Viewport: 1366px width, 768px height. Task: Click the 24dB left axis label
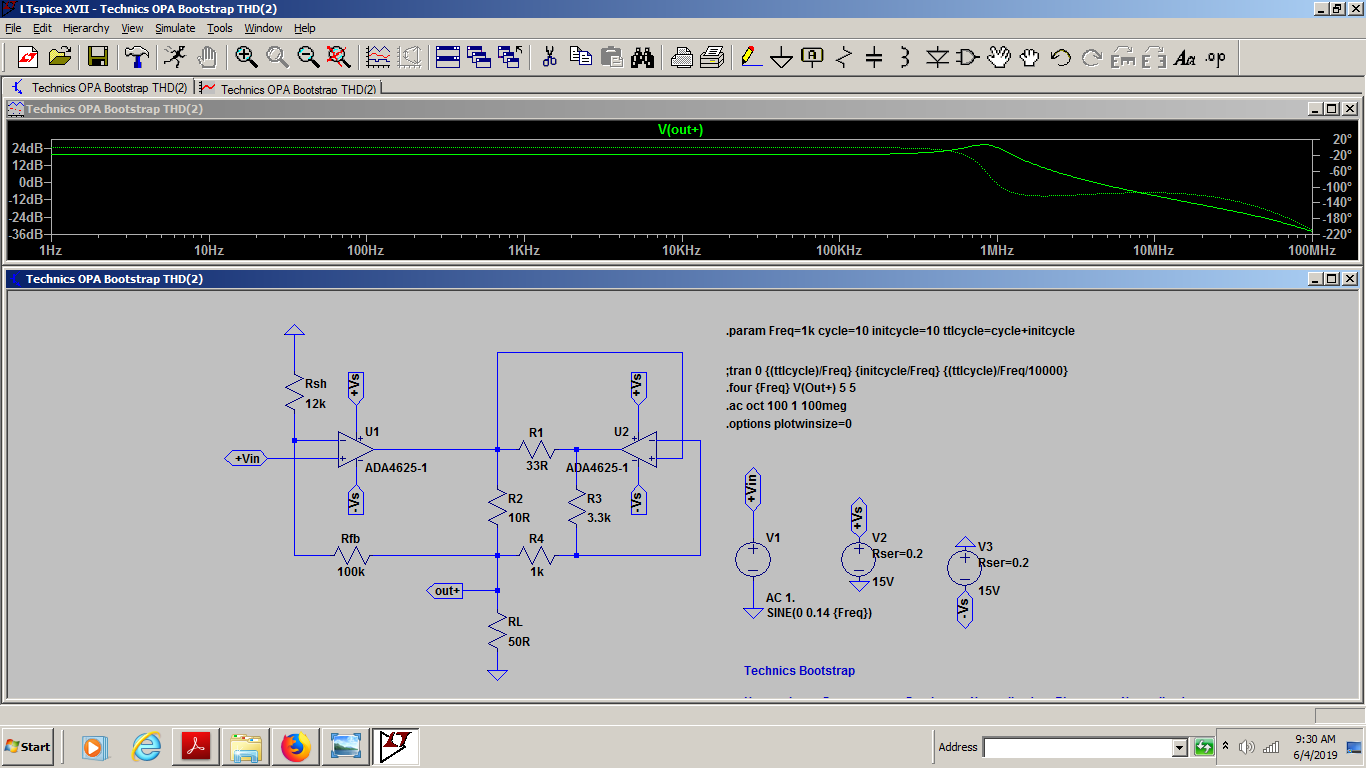[x=28, y=148]
